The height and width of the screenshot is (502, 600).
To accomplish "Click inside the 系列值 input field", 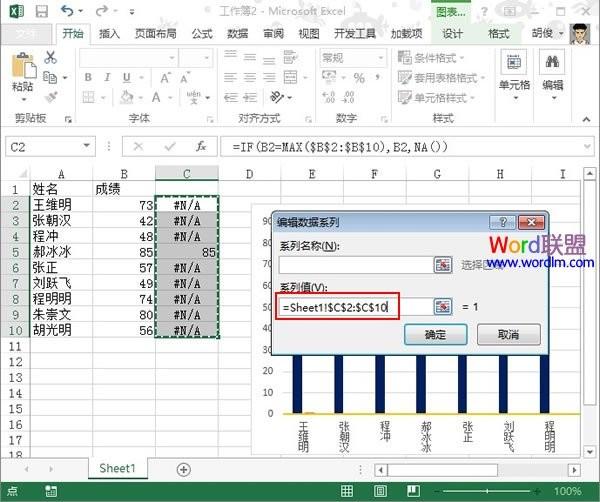I will (x=350, y=306).
